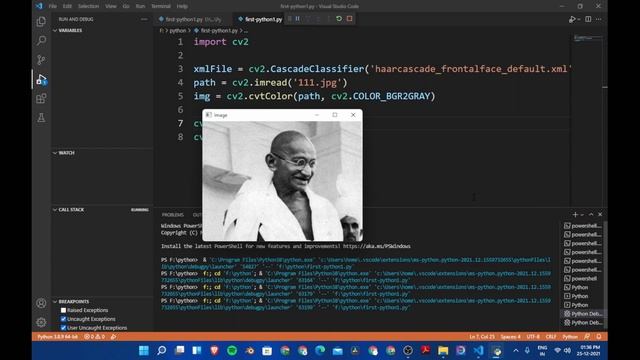Open the Search view in the activity bar
This screenshot has width=640, height=360.
41,40
